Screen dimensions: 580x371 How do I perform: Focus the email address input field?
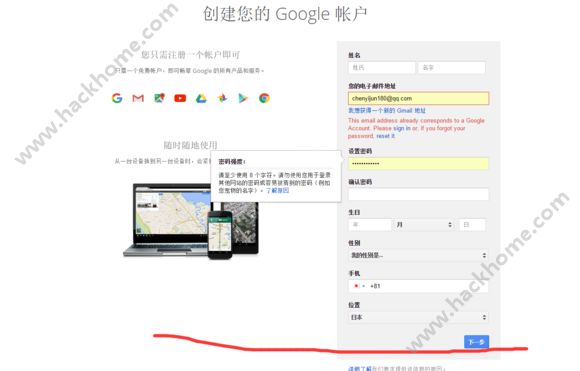pos(418,98)
